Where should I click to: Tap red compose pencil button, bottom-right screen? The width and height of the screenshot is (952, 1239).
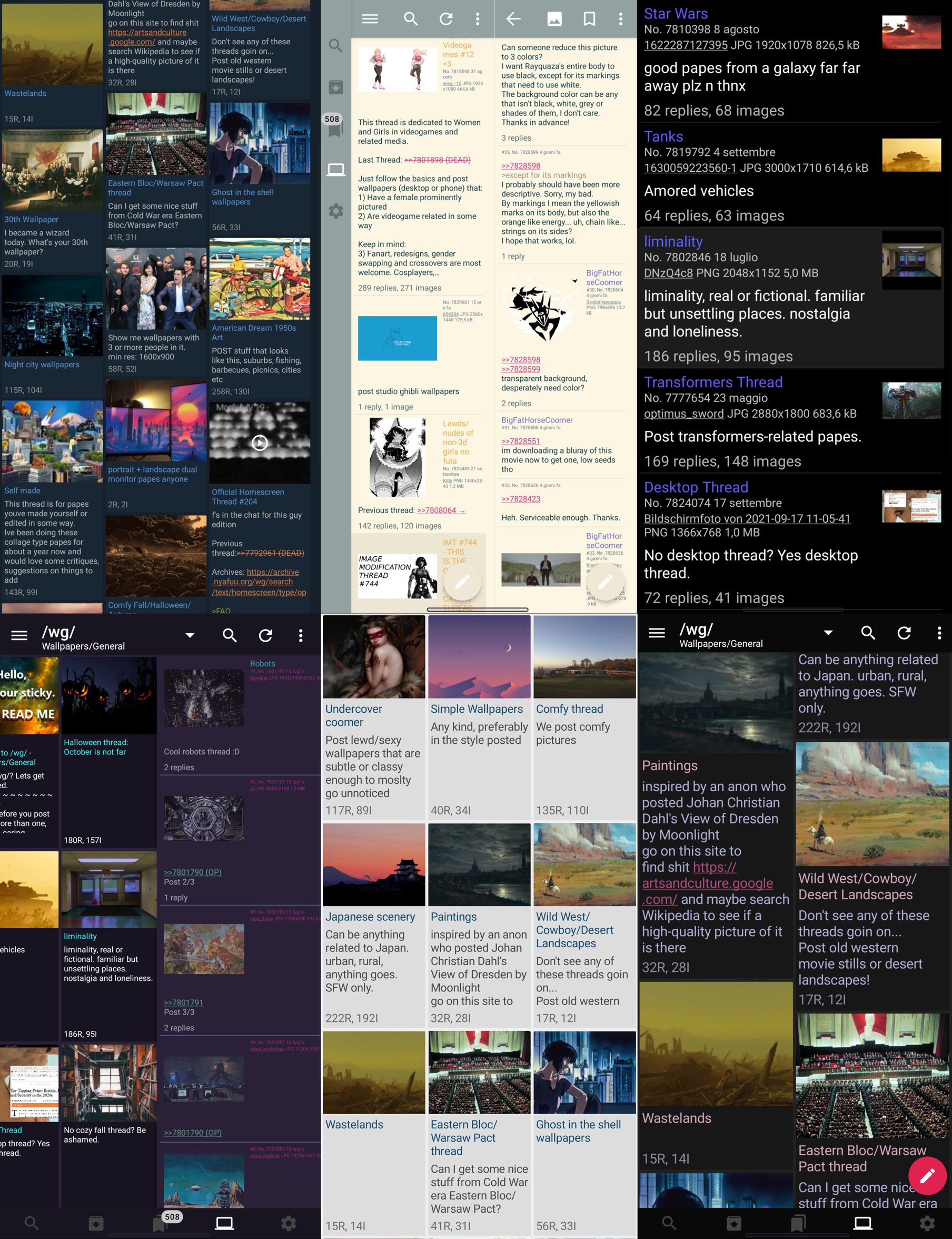[927, 1176]
